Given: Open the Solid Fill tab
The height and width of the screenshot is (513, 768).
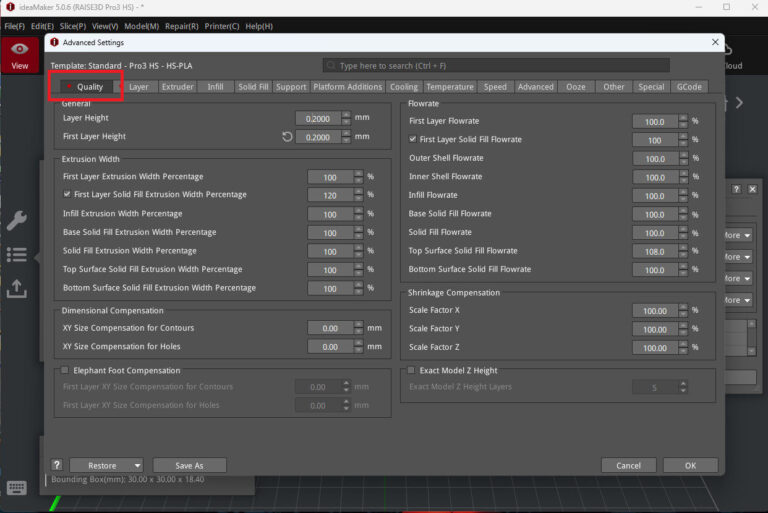Looking at the screenshot, I should (253, 87).
